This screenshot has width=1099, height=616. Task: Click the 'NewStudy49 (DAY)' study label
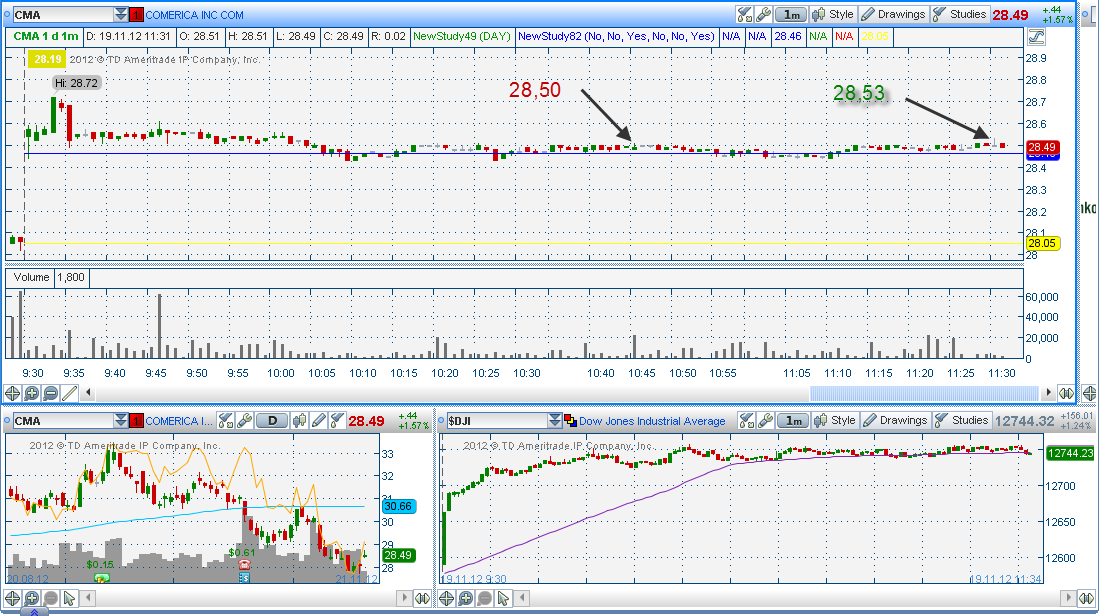click(x=461, y=36)
